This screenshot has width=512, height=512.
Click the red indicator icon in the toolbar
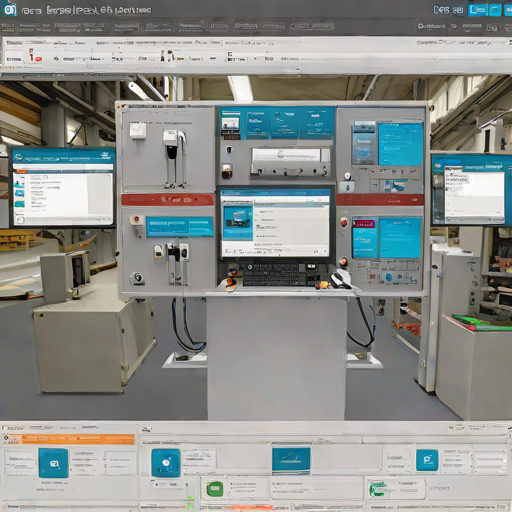pyautogui.click(x=35, y=56)
